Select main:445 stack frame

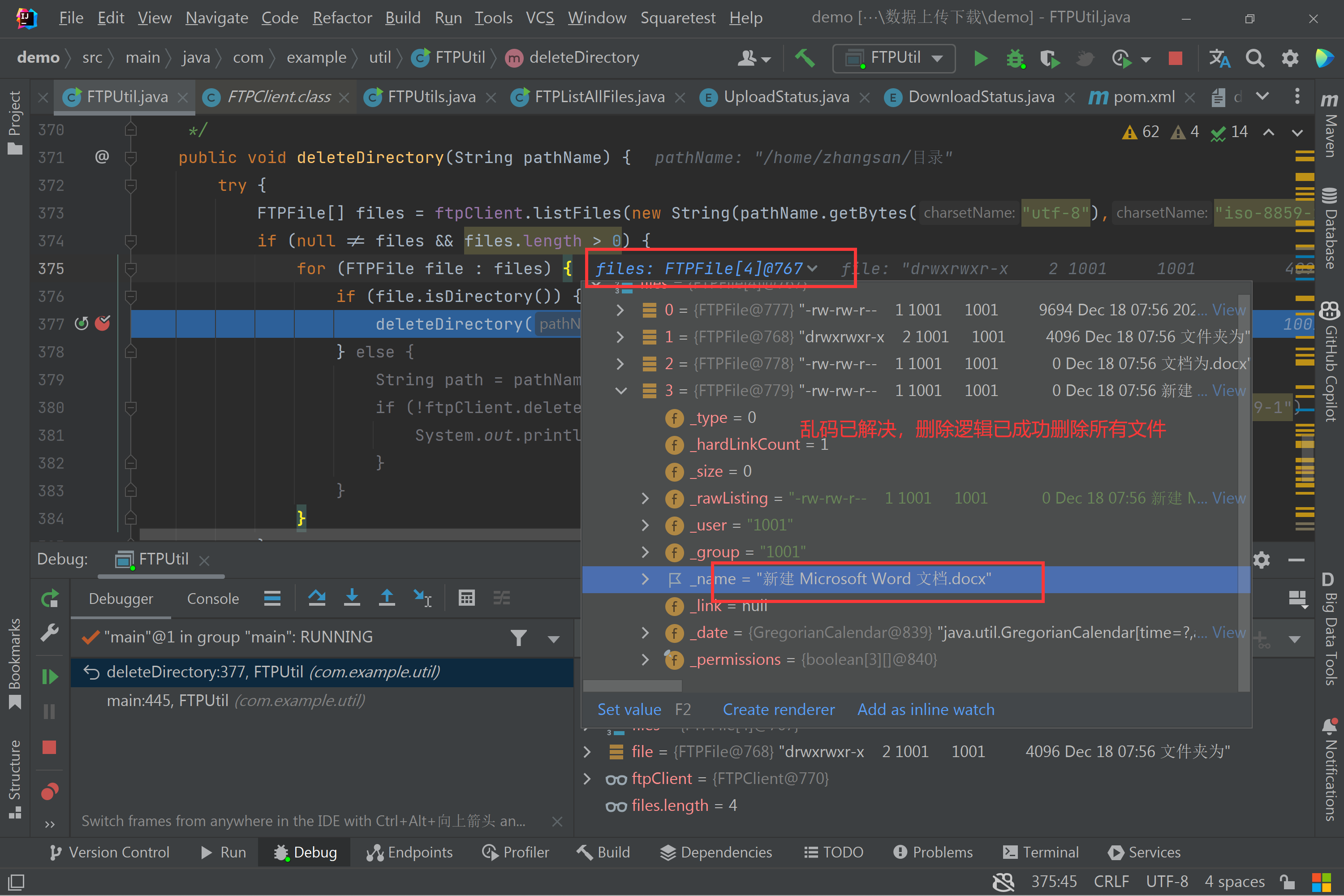tap(322, 701)
